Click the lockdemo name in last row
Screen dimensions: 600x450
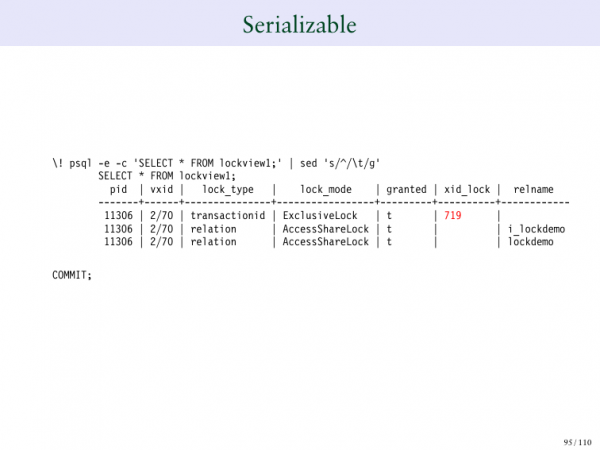click(x=530, y=242)
